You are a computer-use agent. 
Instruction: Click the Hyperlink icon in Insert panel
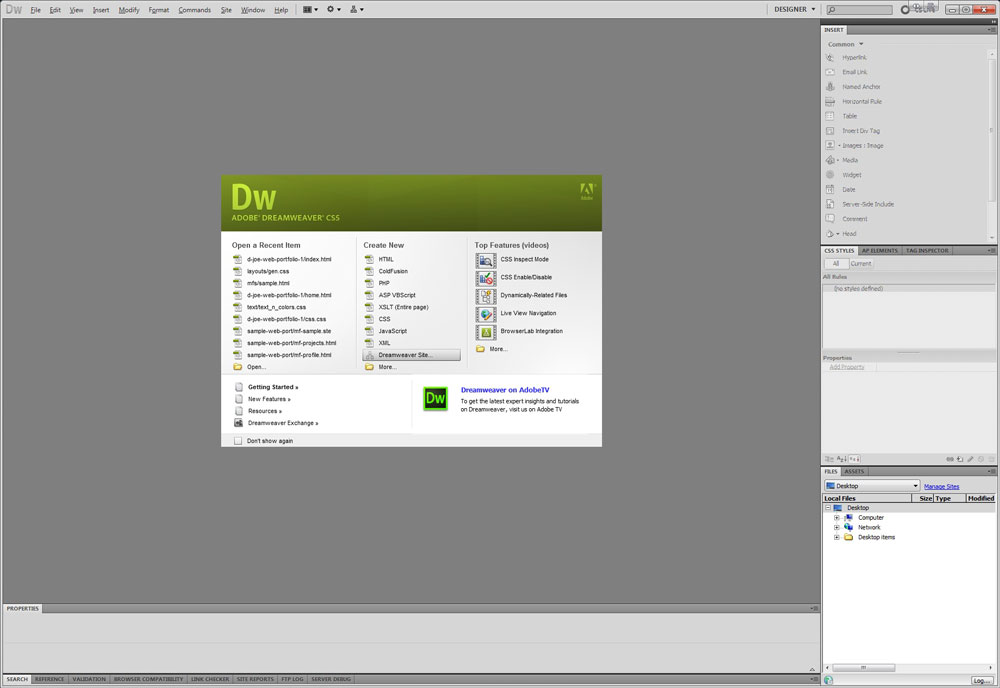831,58
